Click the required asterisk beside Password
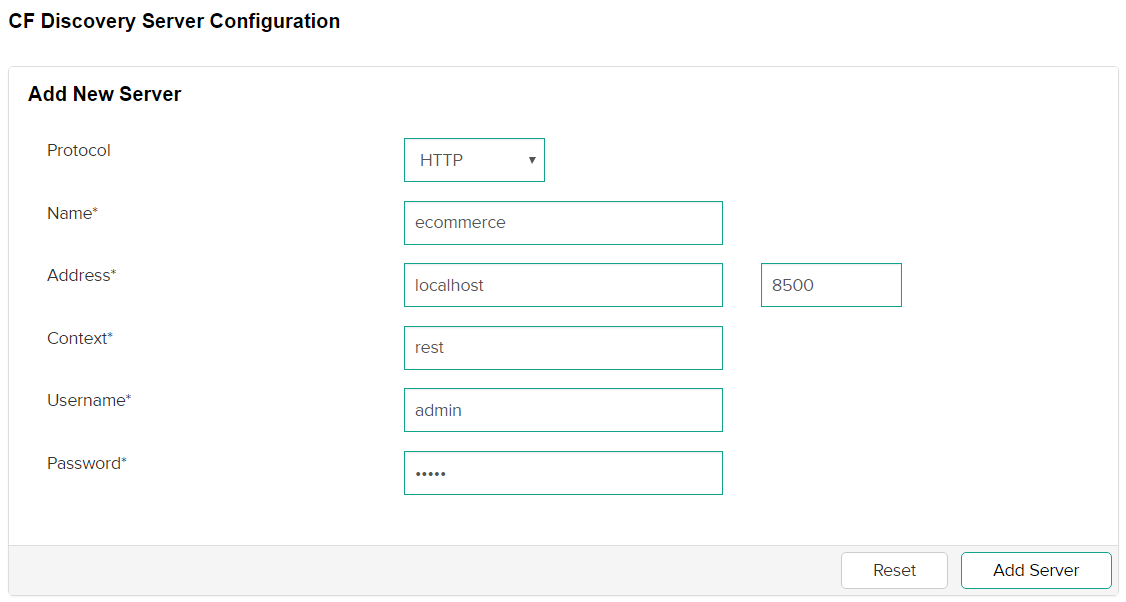Viewport: 1126px width, 602px height. [124, 462]
